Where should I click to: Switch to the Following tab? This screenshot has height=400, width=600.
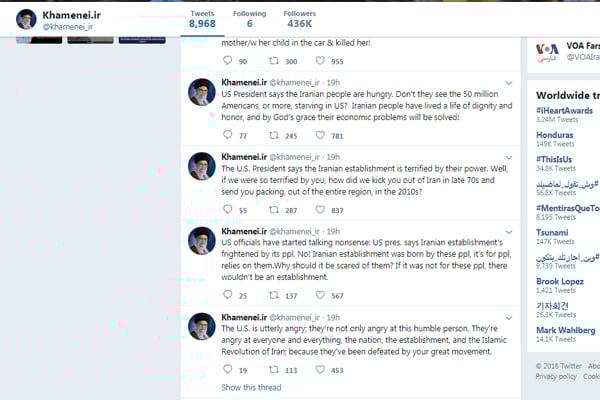pos(249,19)
